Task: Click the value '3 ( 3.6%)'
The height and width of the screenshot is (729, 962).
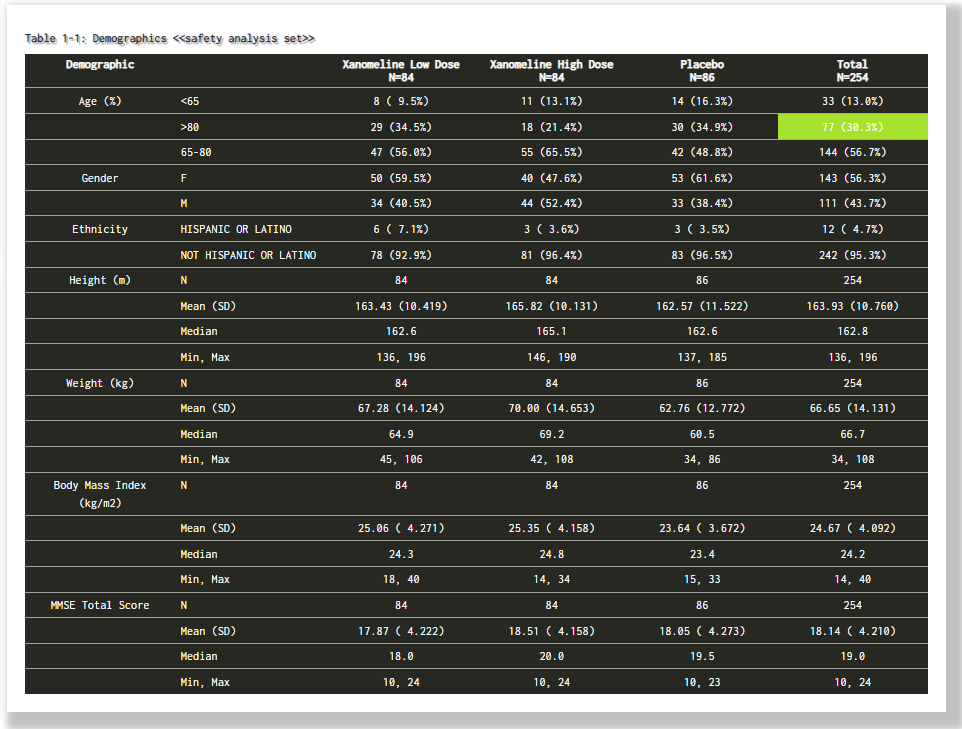Action: click(x=551, y=229)
